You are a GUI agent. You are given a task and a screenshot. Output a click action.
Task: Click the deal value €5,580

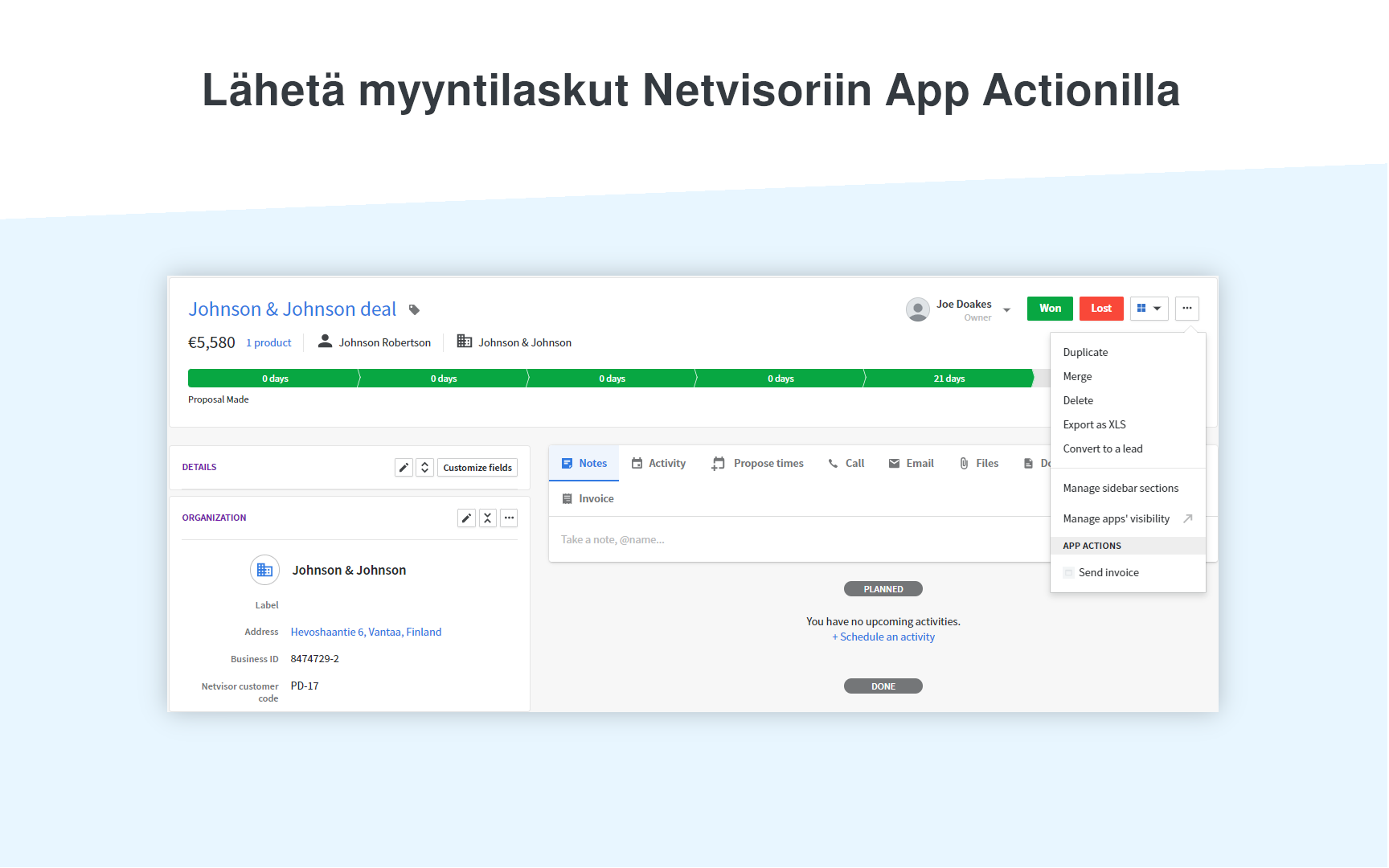click(x=211, y=342)
